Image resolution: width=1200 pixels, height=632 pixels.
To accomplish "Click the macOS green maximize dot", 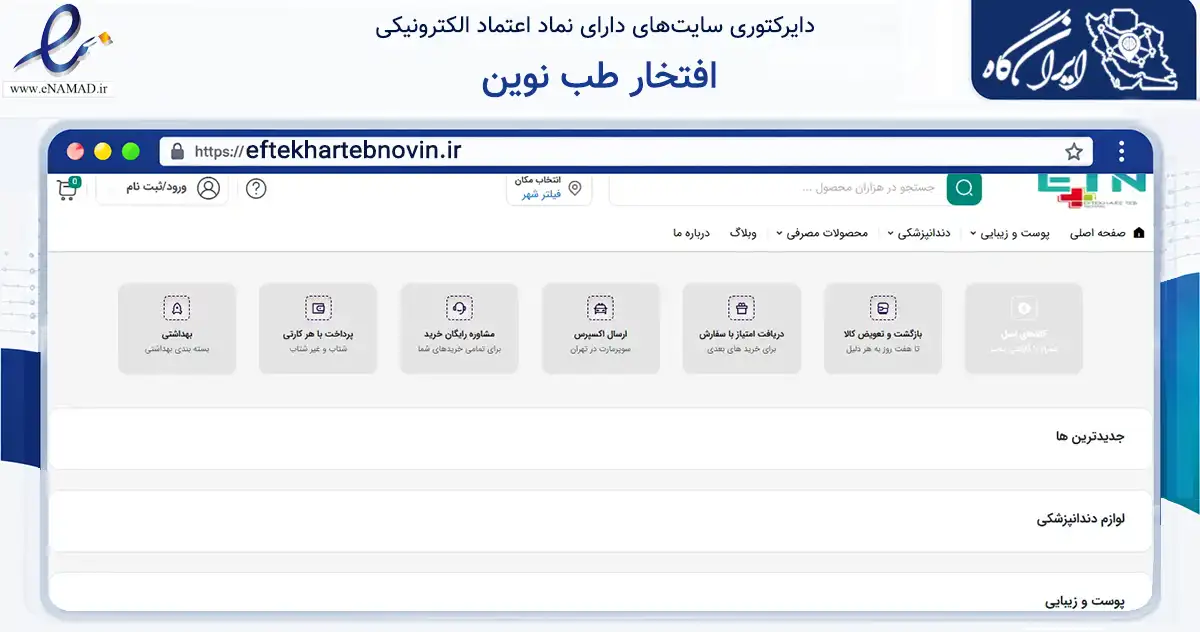I will click(130, 152).
